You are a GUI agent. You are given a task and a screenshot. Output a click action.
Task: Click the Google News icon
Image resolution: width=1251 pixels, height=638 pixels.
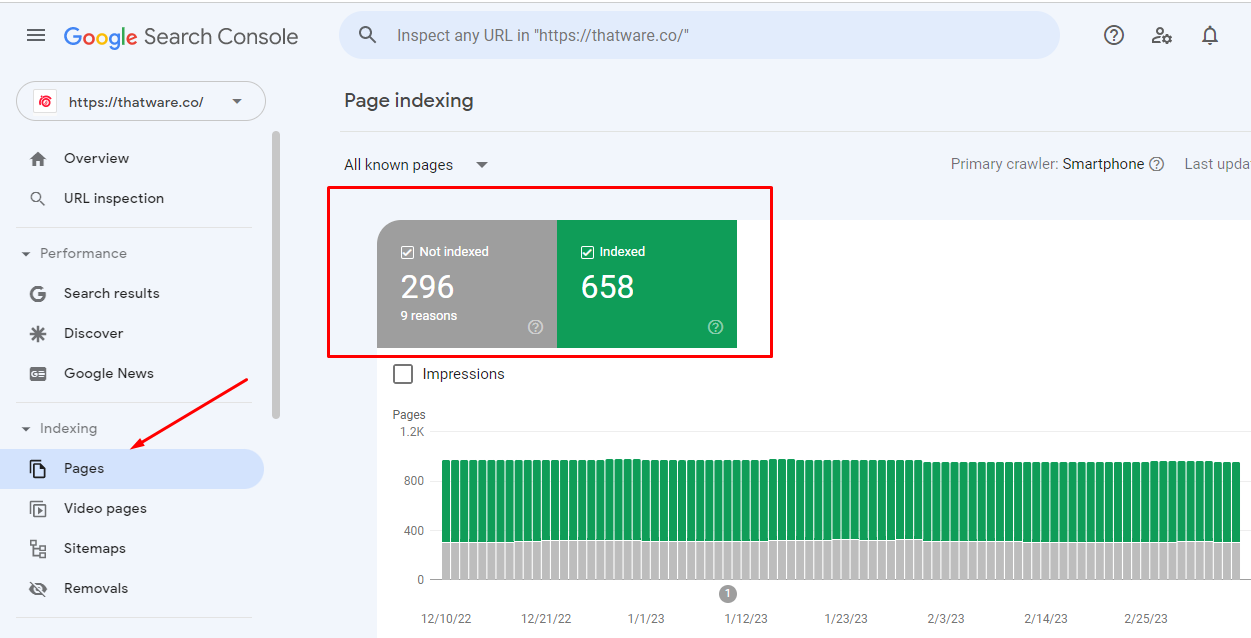point(38,374)
